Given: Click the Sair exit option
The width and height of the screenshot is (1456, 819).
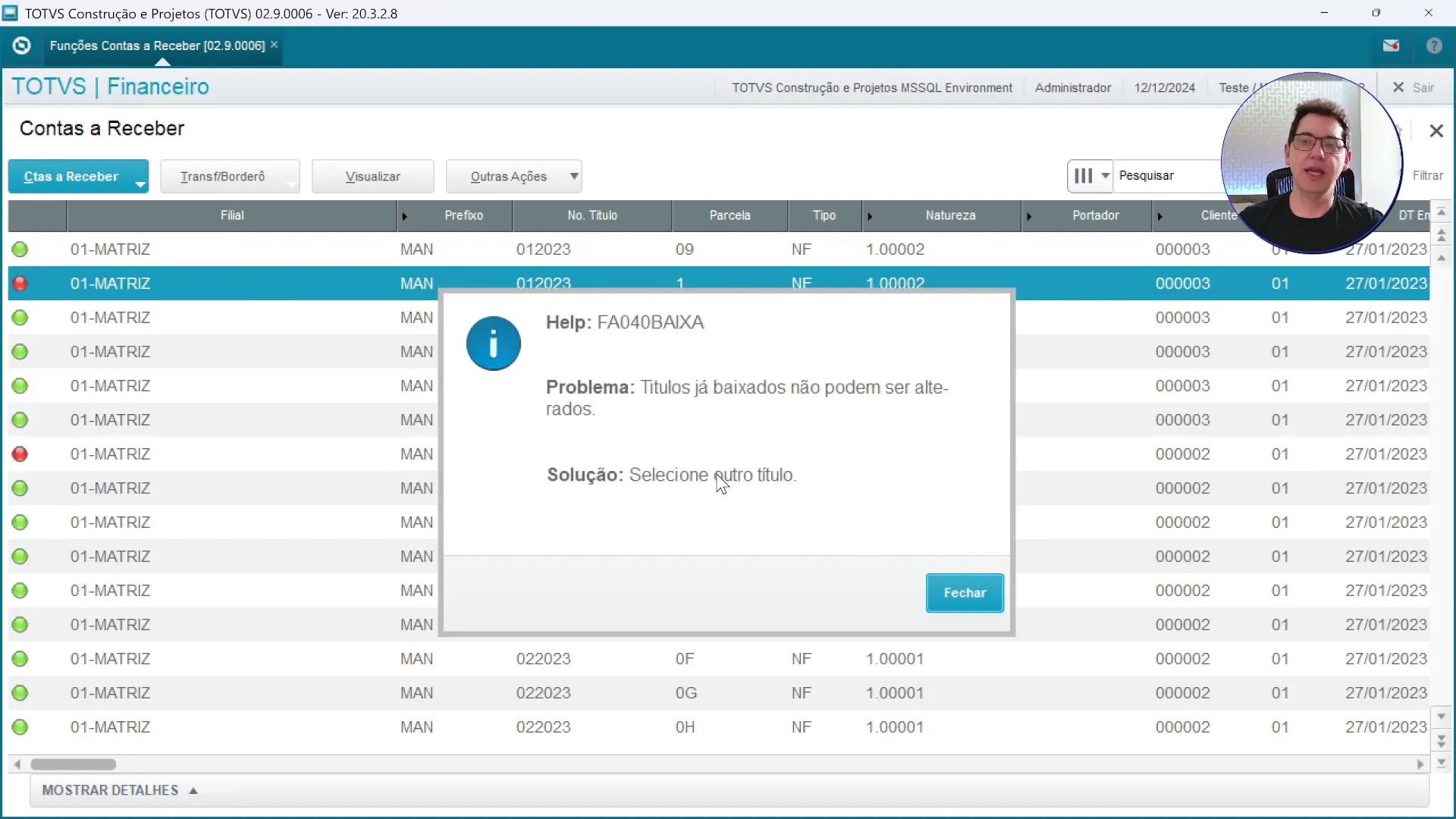Looking at the screenshot, I should click(x=1414, y=87).
